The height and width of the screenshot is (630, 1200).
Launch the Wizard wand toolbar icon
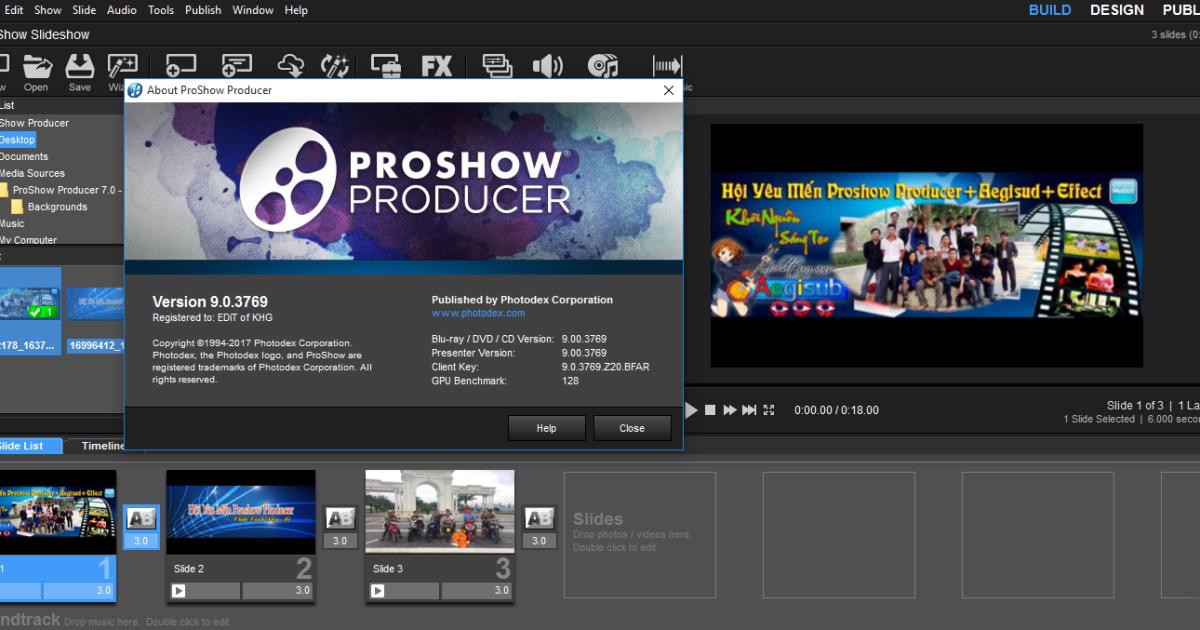[x=122, y=67]
